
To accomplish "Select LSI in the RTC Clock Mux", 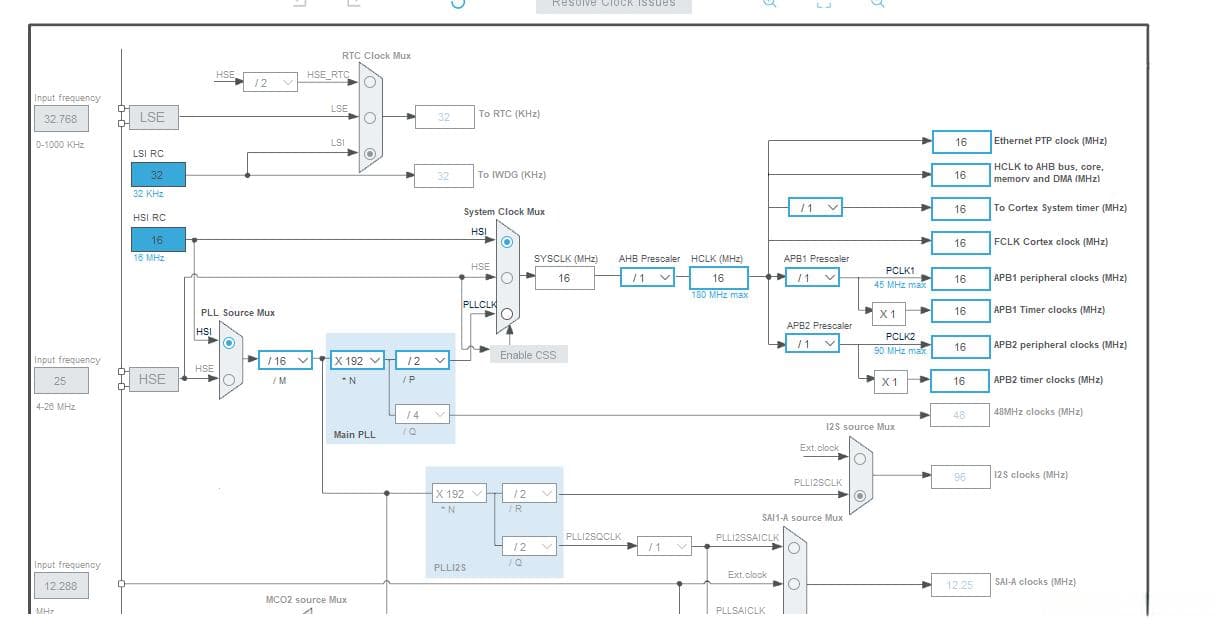I will tap(370, 153).
